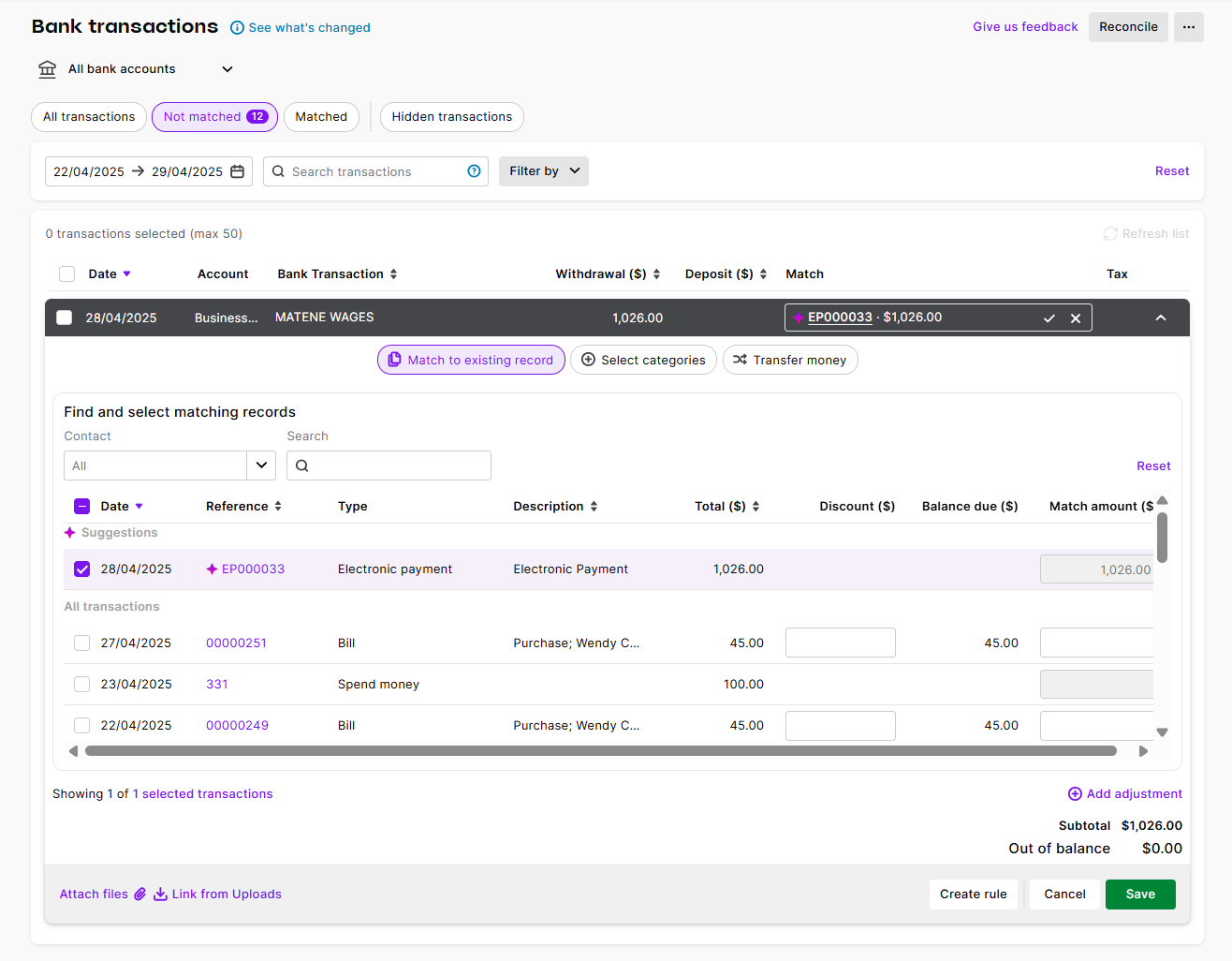Open the All bank accounts dropdown
Viewport: 1232px width, 961px height.
pyautogui.click(x=136, y=69)
